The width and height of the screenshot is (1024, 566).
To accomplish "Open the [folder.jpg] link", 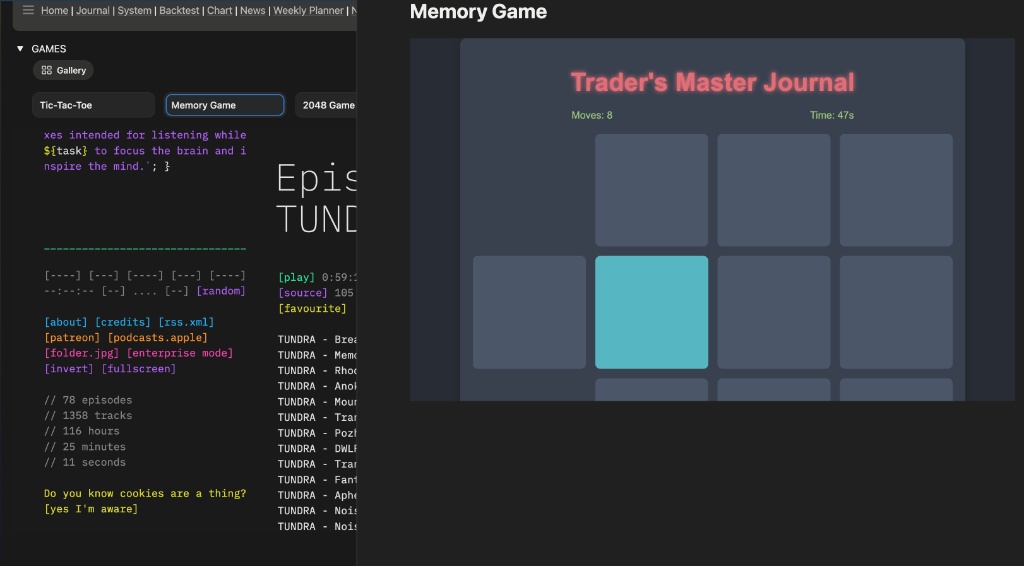I will (x=82, y=353).
